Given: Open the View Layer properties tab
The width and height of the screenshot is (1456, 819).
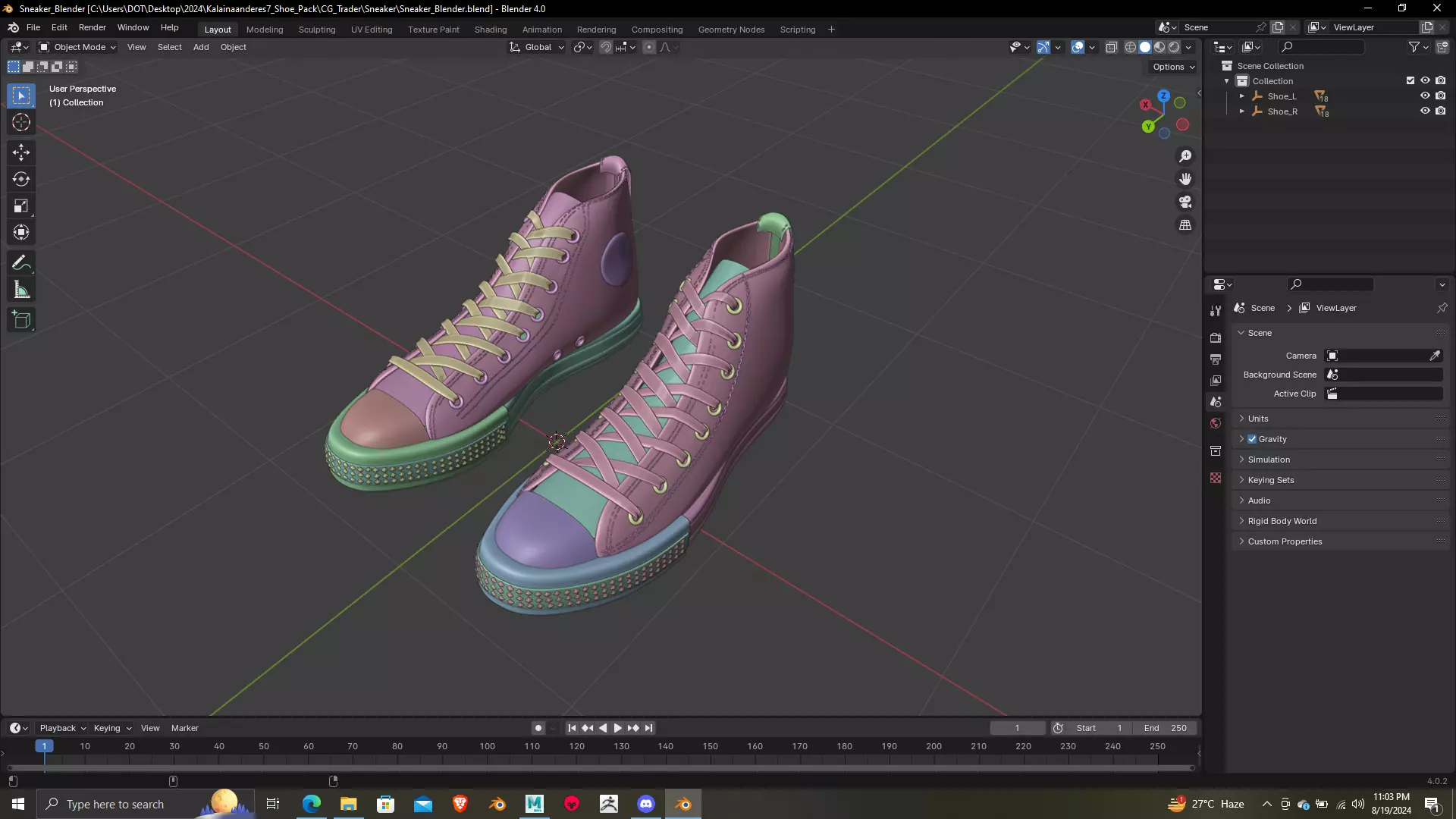Looking at the screenshot, I should pyautogui.click(x=1216, y=380).
